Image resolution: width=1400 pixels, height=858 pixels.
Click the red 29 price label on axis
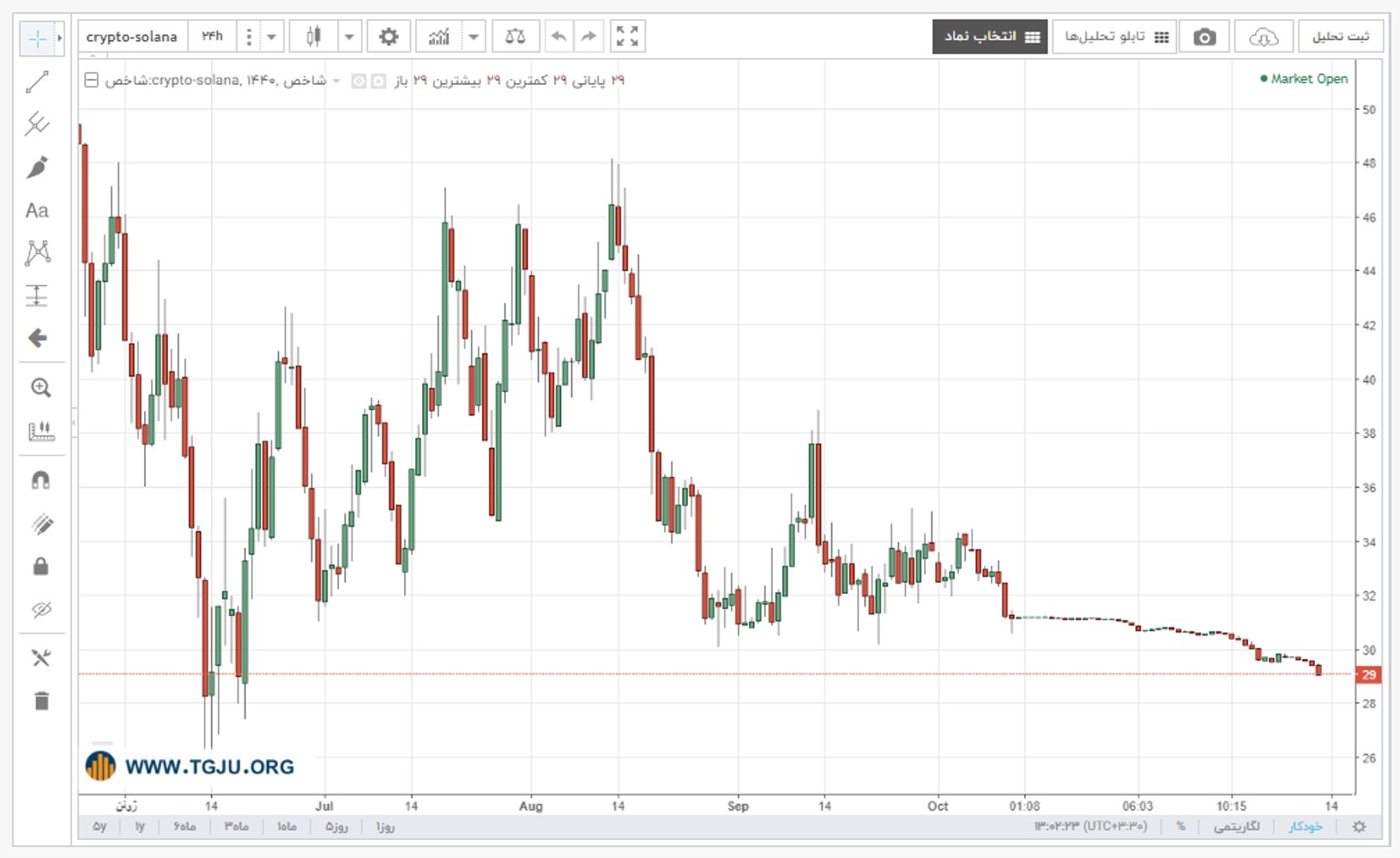[1368, 674]
